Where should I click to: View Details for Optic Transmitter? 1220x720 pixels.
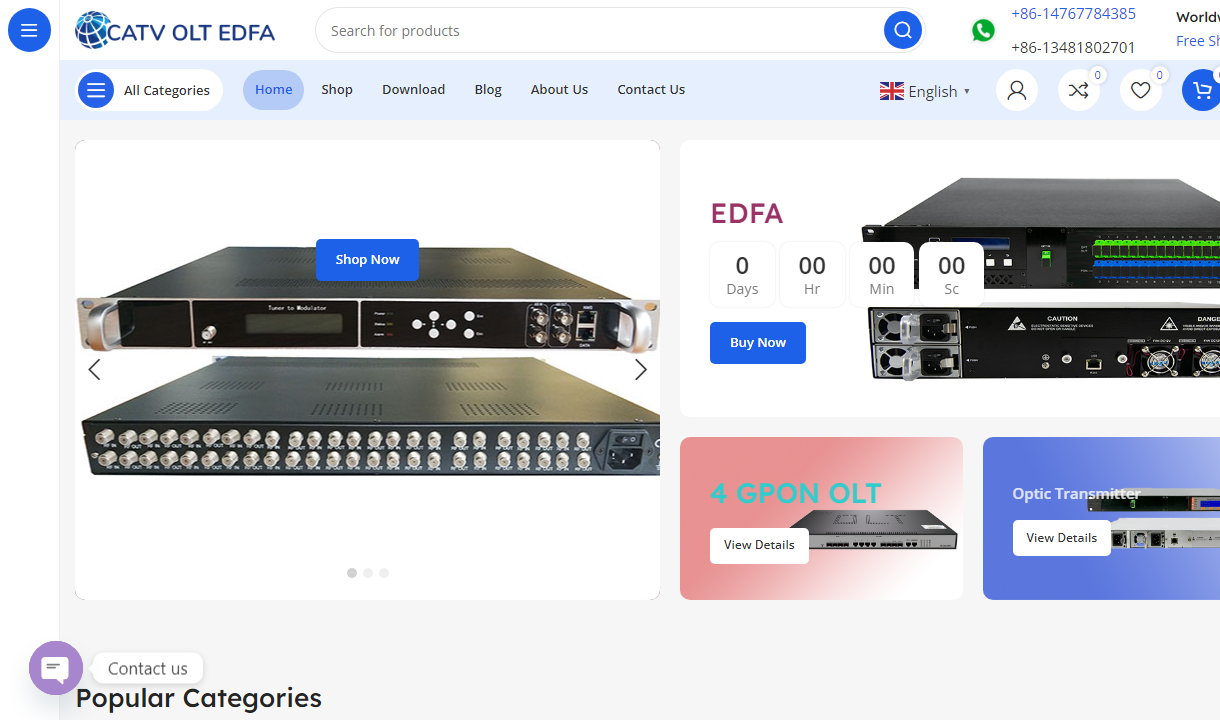tap(1062, 538)
